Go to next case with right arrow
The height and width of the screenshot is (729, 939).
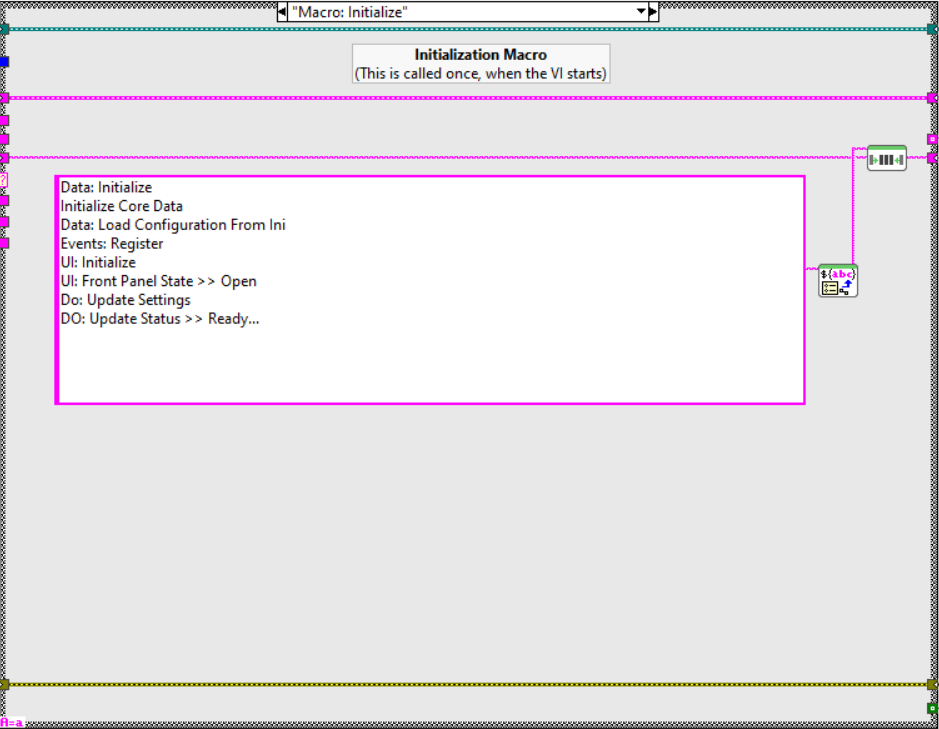tap(654, 11)
